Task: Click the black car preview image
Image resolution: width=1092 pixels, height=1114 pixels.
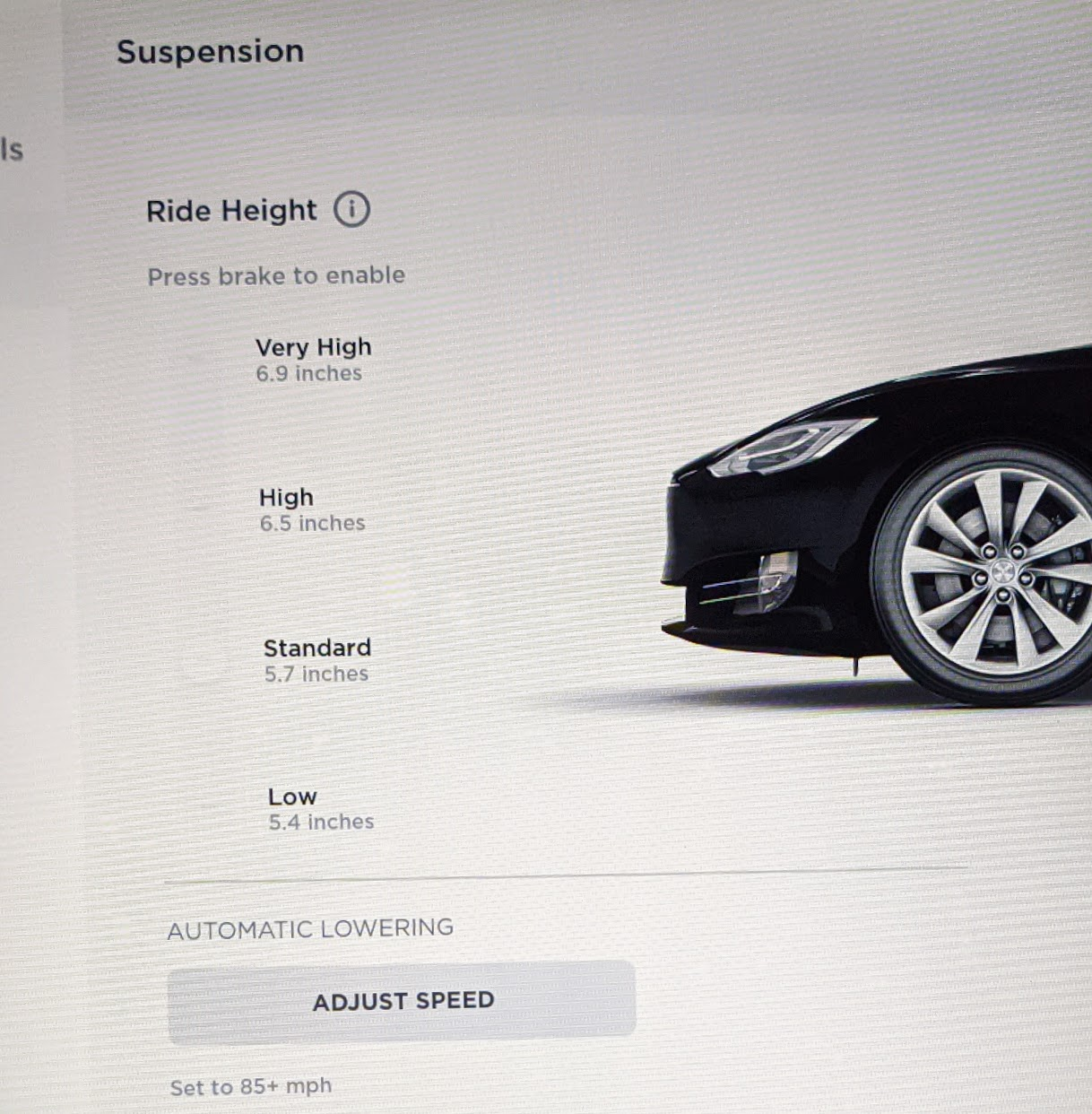Action: [x=877, y=527]
